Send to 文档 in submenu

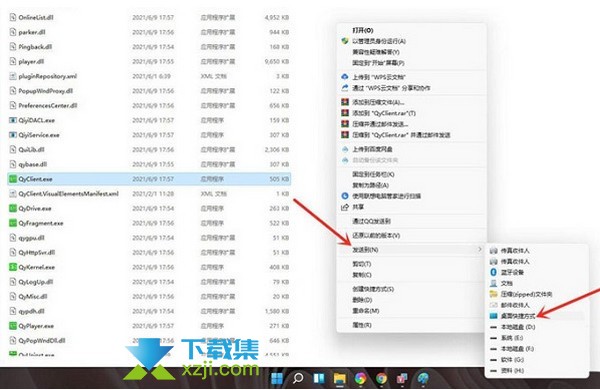(x=507, y=283)
